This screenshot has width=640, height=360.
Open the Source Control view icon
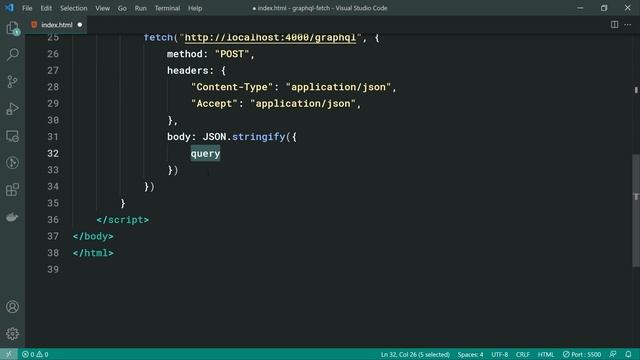coord(12,82)
